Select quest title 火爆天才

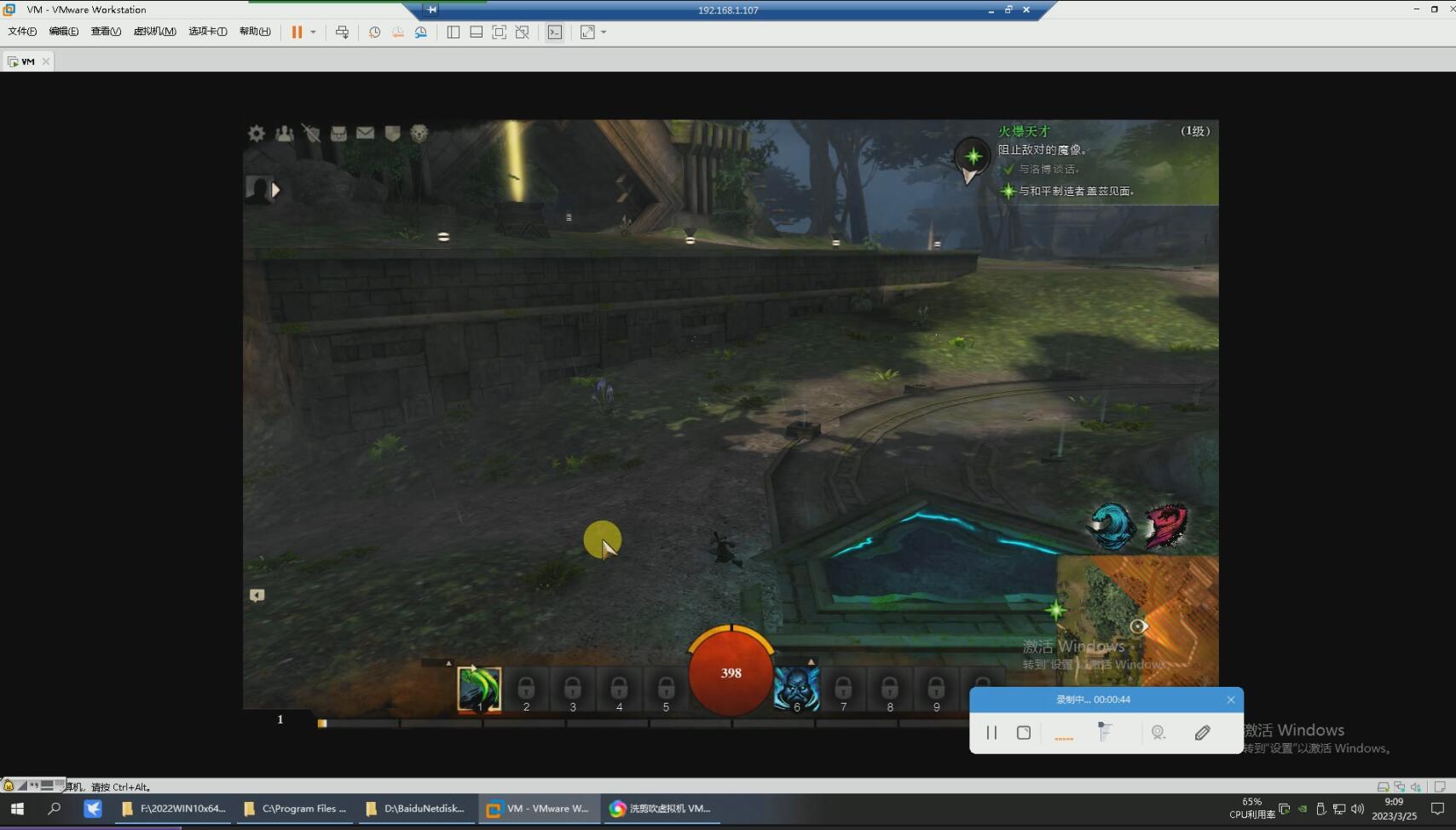point(1024,131)
